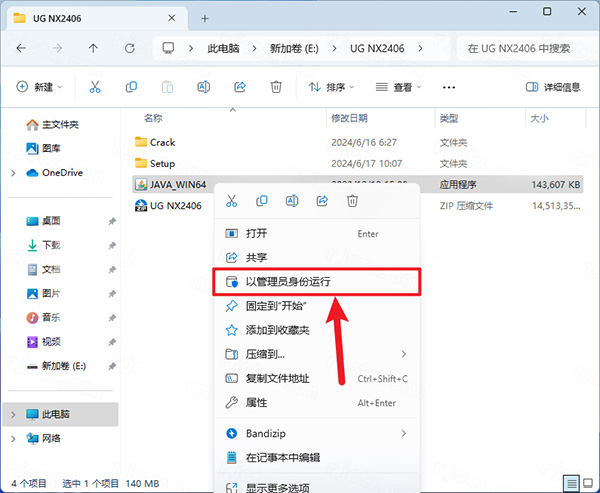Click the chevron after 此电脑 in address bar

[254, 48]
